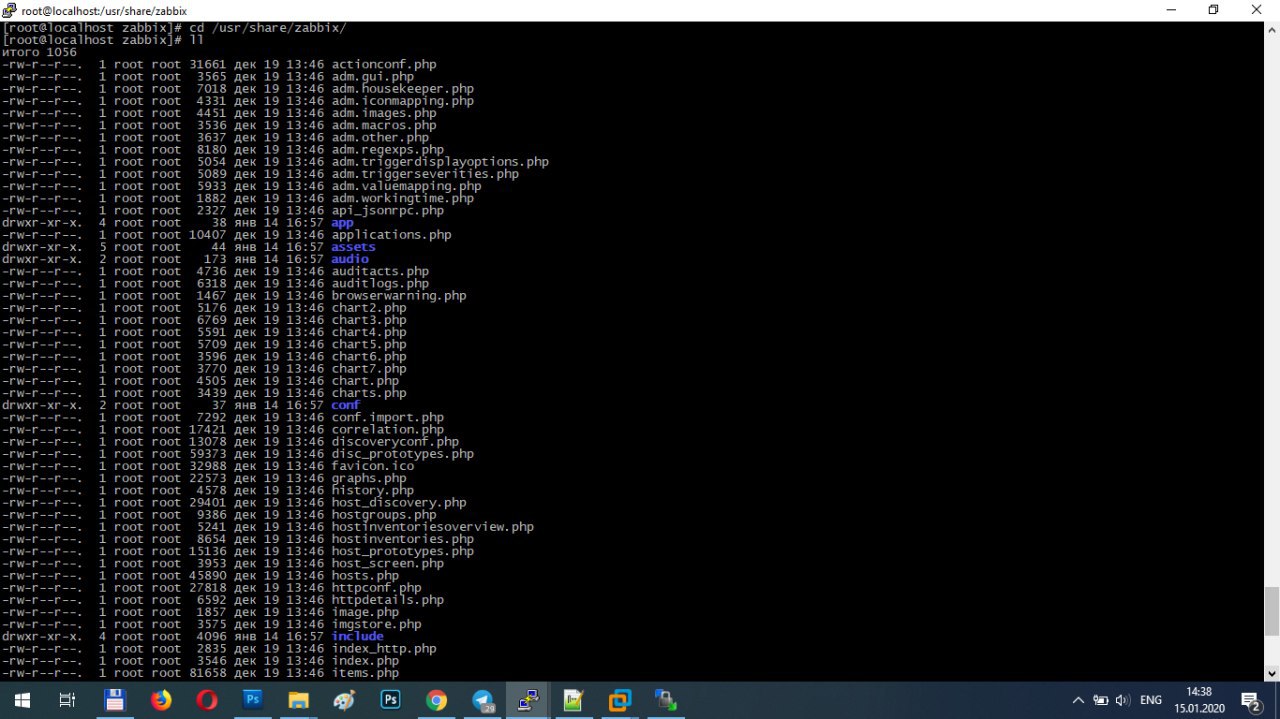
Task: Click the blue directory name conf
Action: pyautogui.click(x=346, y=405)
